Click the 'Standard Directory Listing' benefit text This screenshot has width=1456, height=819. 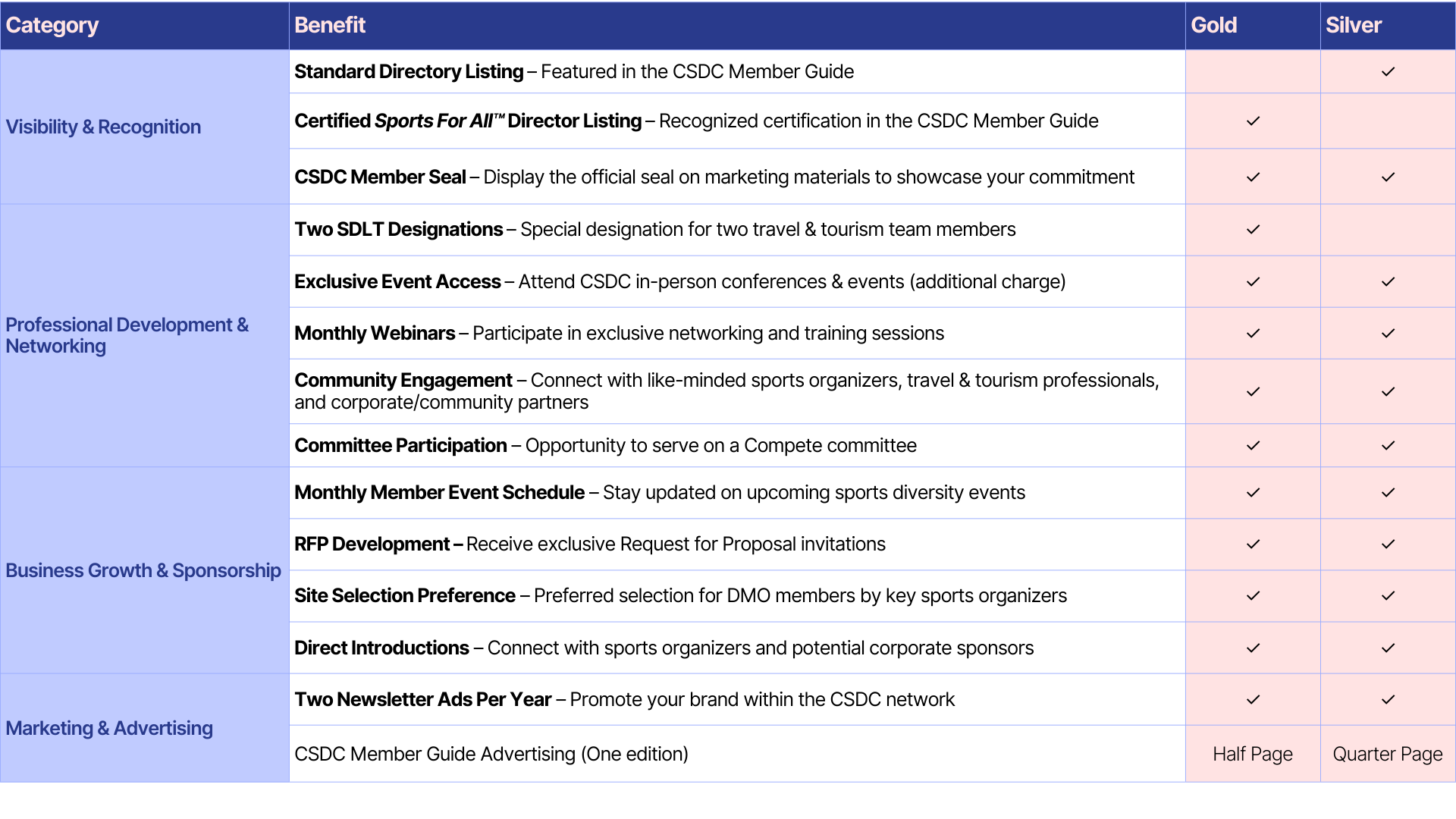[409, 72]
